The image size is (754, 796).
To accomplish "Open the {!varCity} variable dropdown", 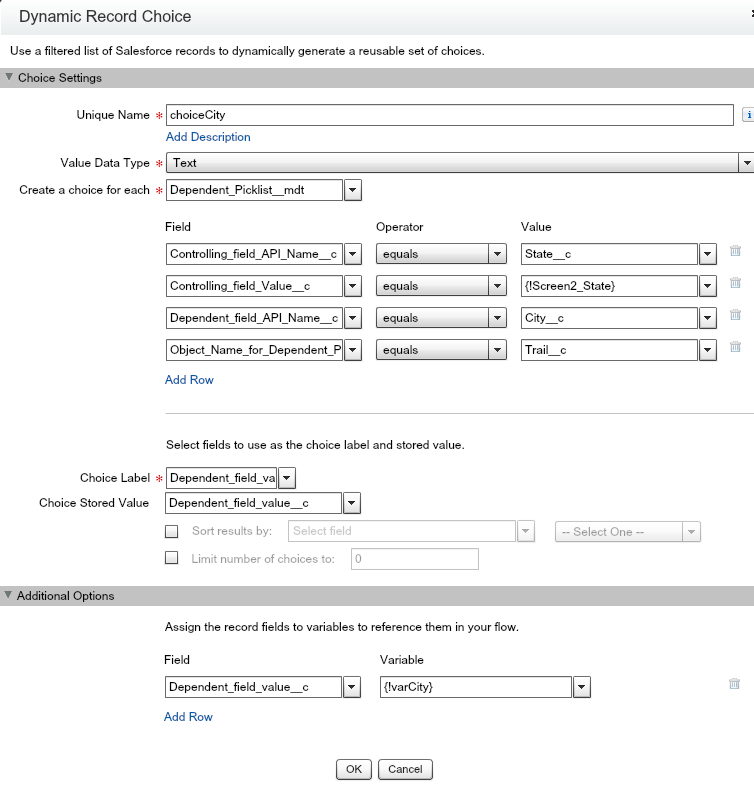I will pyautogui.click(x=581, y=687).
